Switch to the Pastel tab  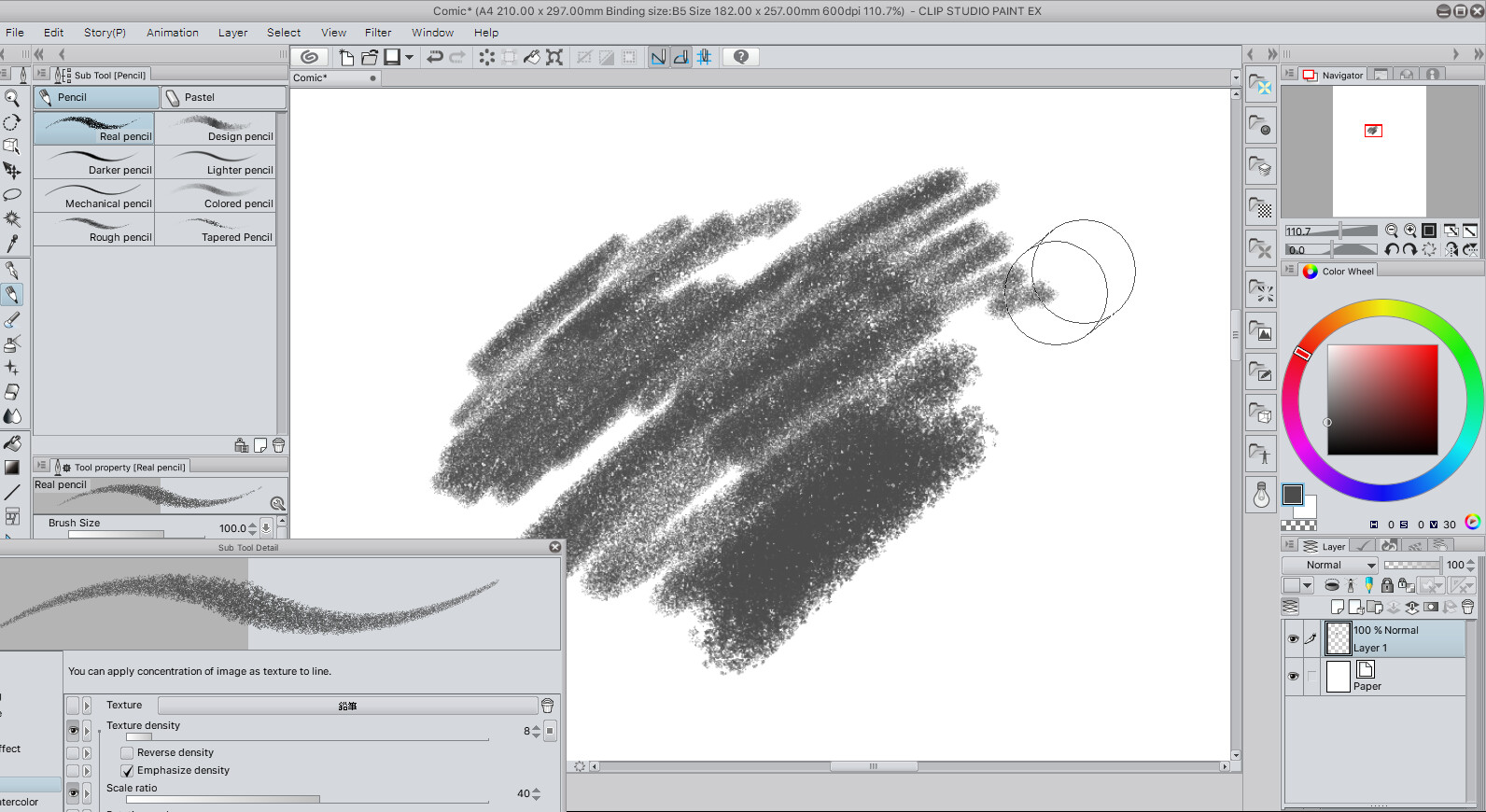[223, 97]
